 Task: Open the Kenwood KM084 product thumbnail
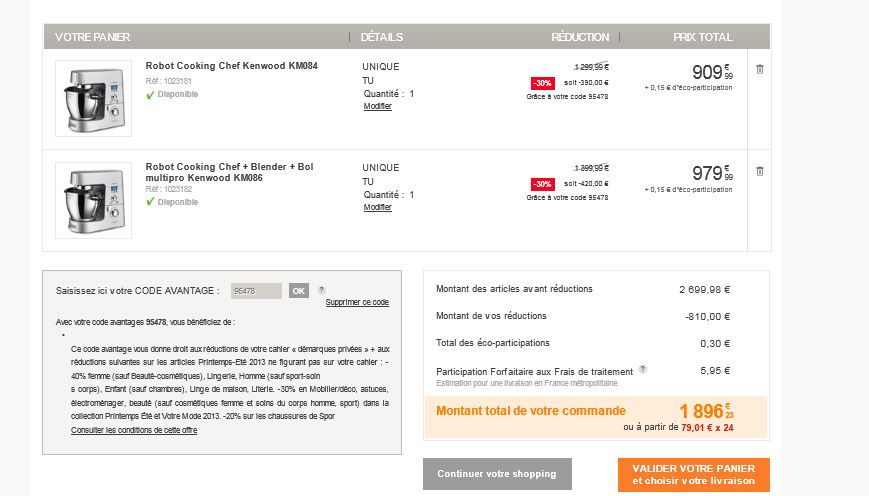coord(93,98)
